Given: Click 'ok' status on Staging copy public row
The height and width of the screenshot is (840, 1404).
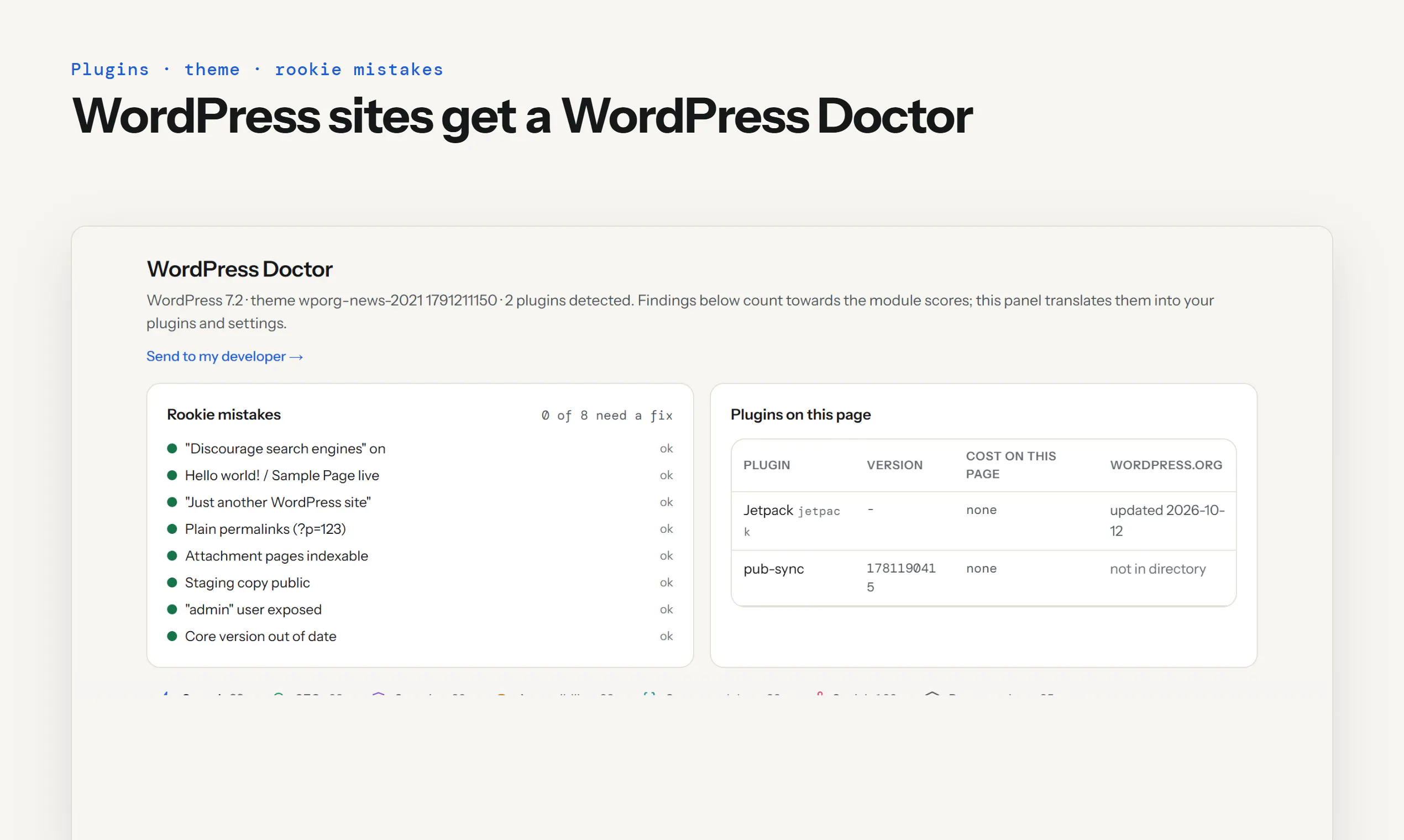Looking at the screenshot, I should (x=666, y=582).
